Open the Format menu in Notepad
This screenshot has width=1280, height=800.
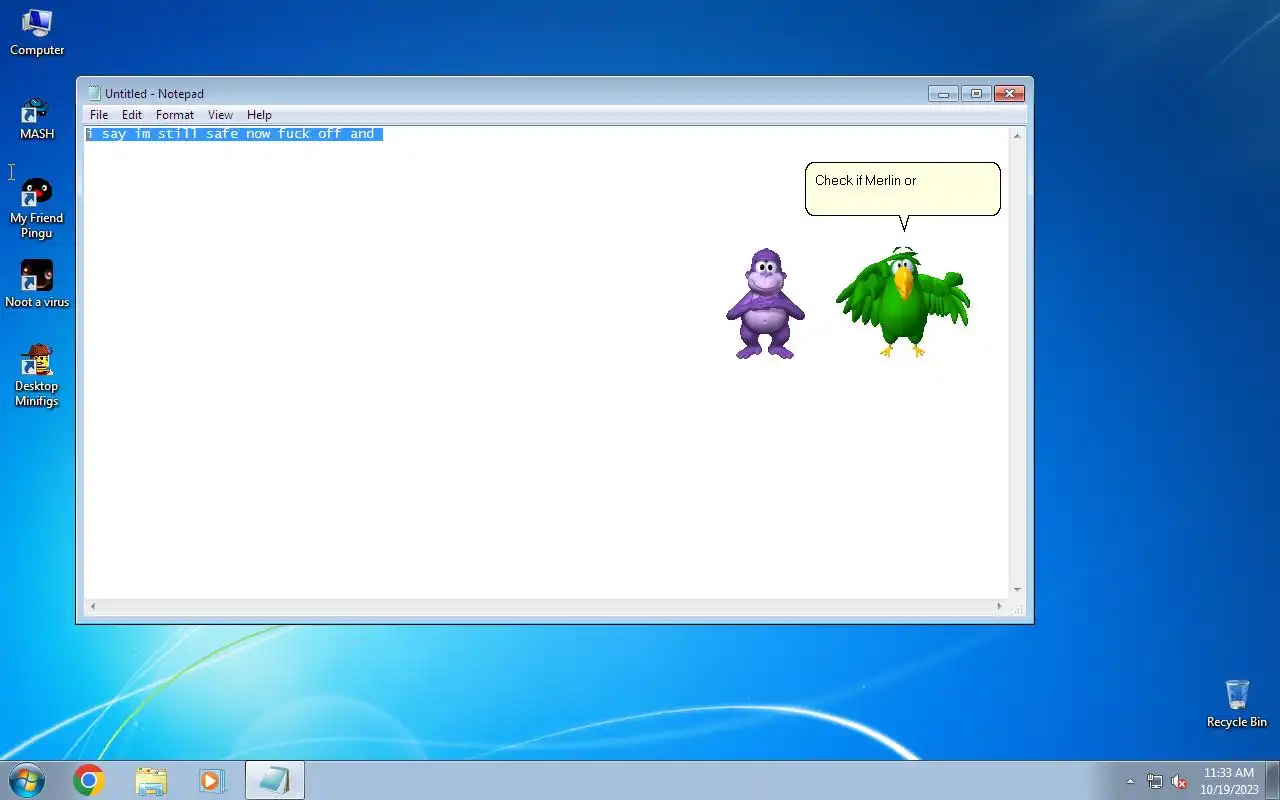coord(175,115)
